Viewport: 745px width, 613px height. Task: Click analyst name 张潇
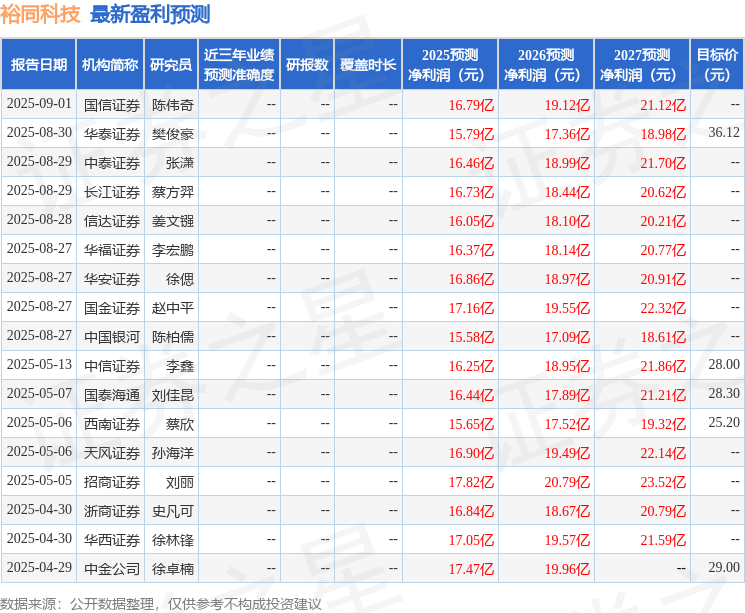pyautogui.click(x=180, y=163)
